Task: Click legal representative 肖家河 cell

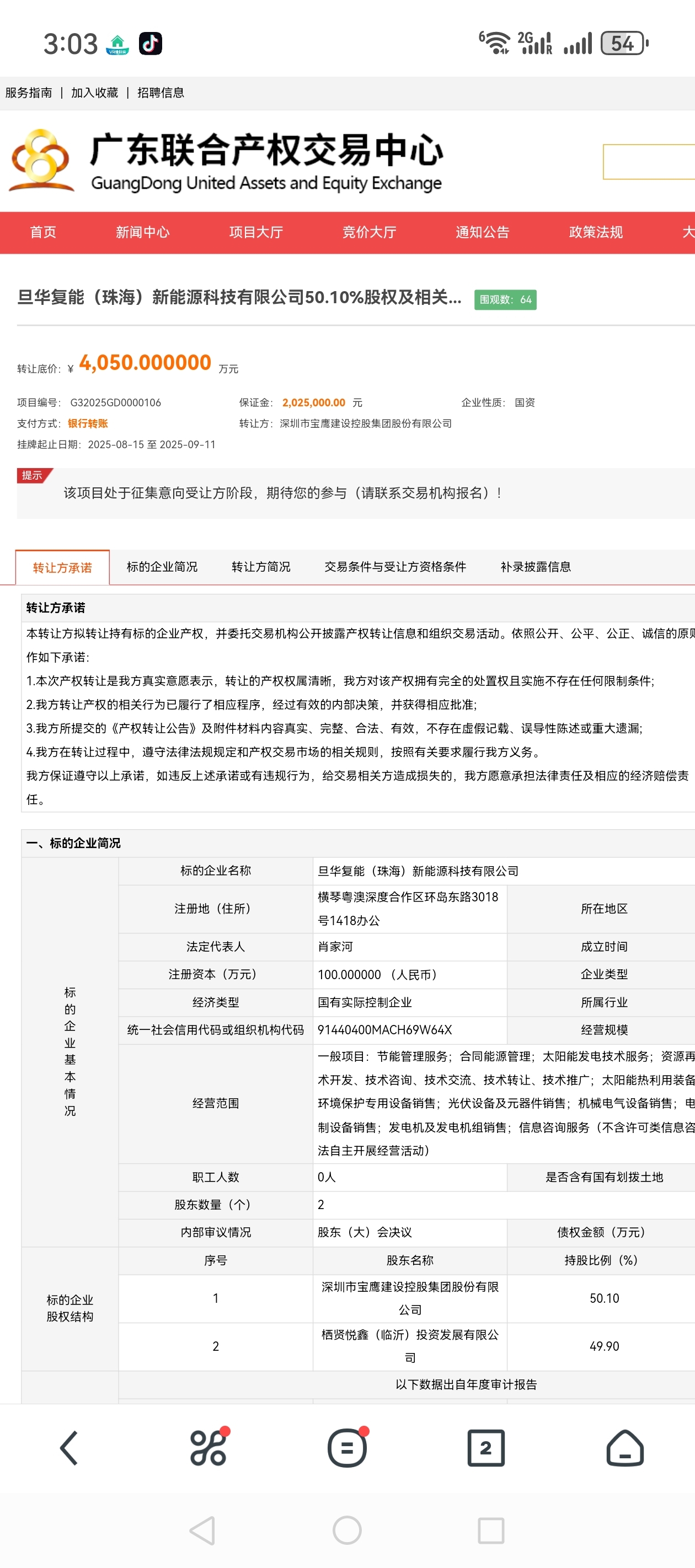Action: tap(410, 947)
